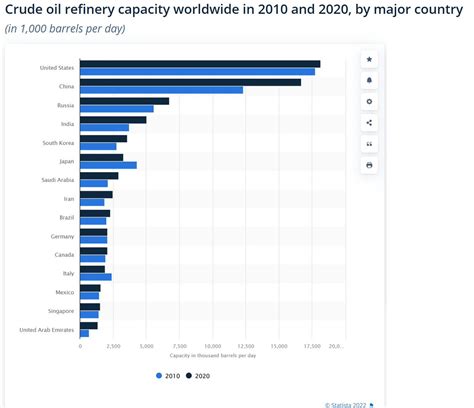The width and height of the screenshot is (474, 408).
Task: Click the Saudi Arabia axis label
Action: tap(58, 180)
